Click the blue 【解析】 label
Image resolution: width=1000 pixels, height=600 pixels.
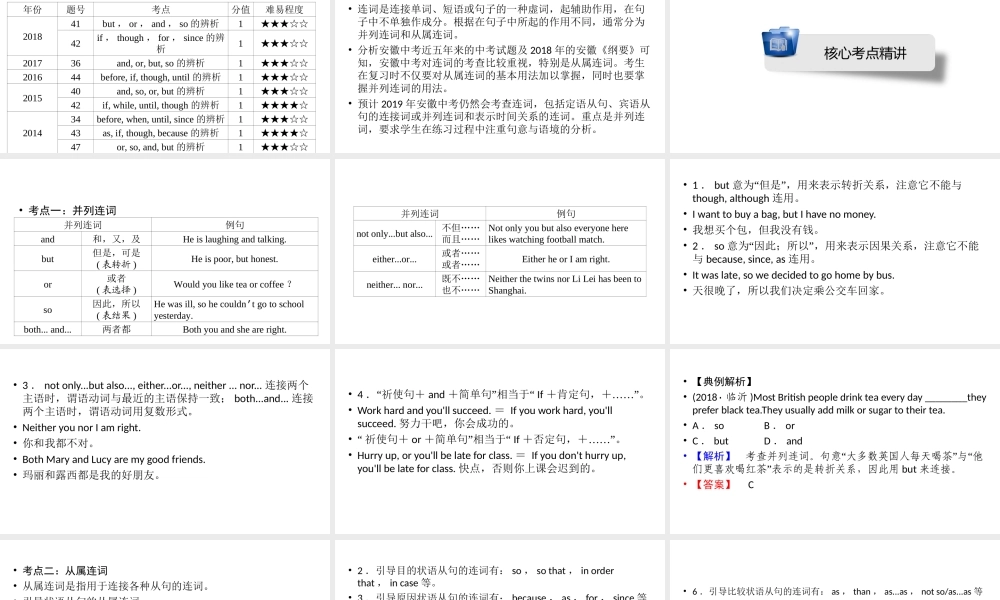pos(712,456)
